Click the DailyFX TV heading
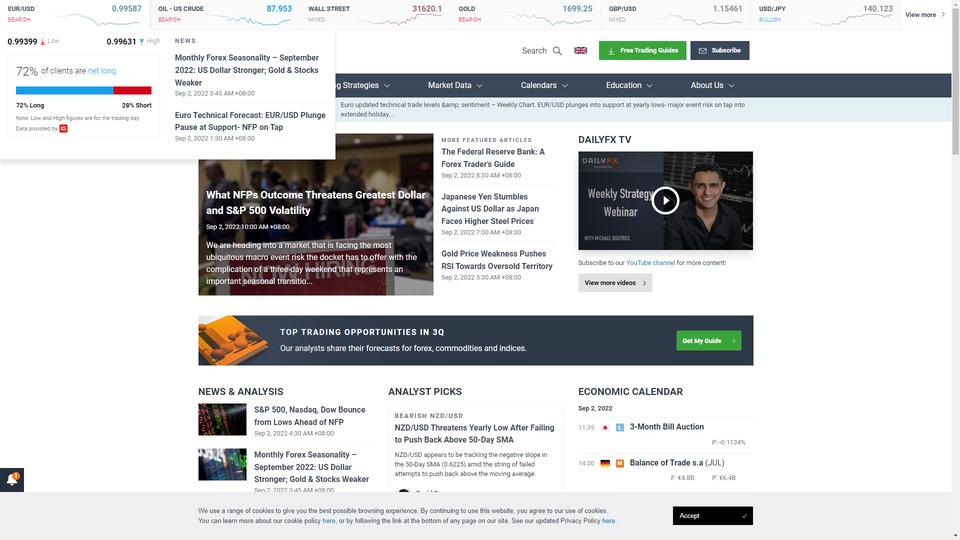960x540 pixels. coord(604,140)
